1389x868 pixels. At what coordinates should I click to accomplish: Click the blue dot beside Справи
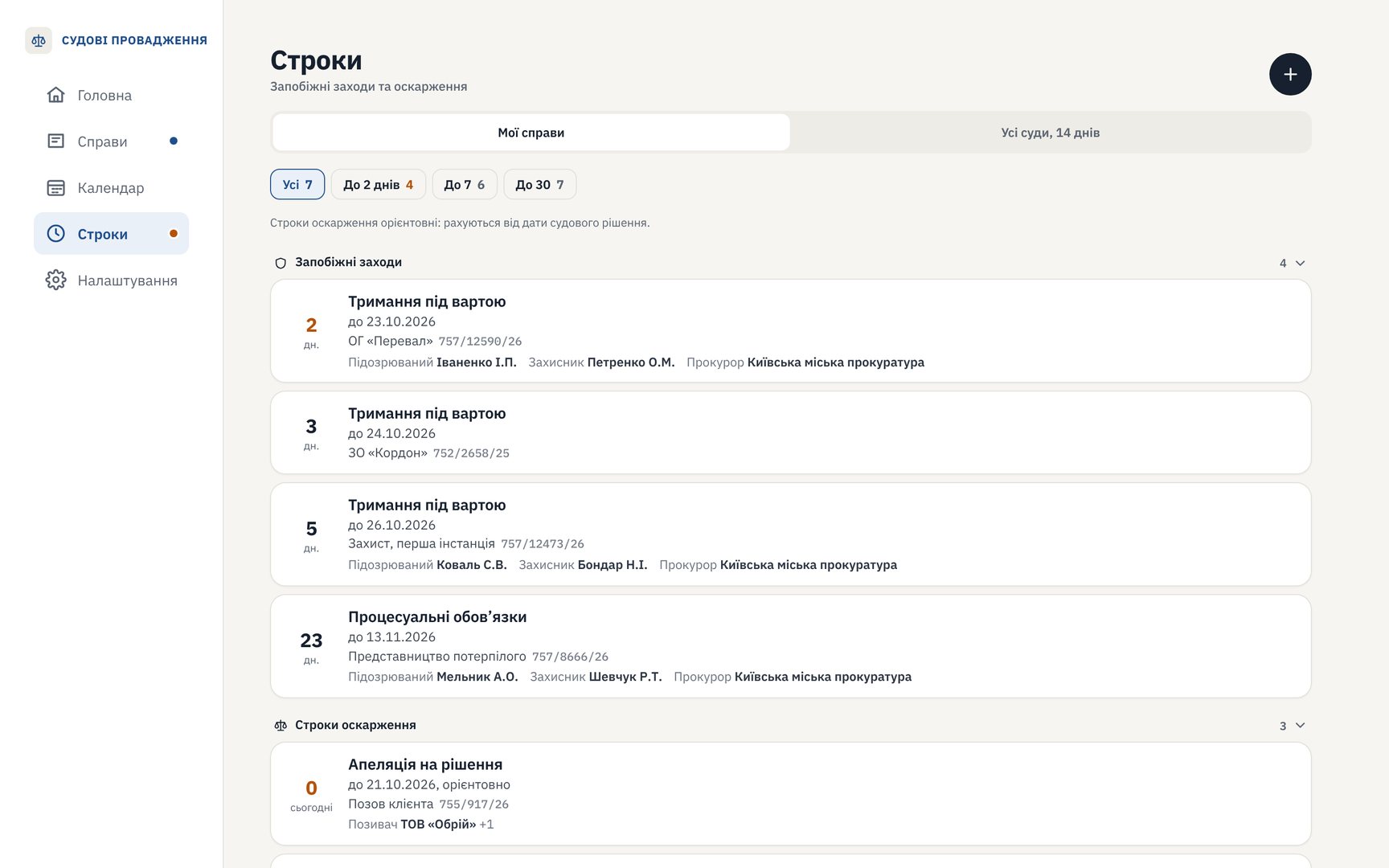tap(174, 141)
